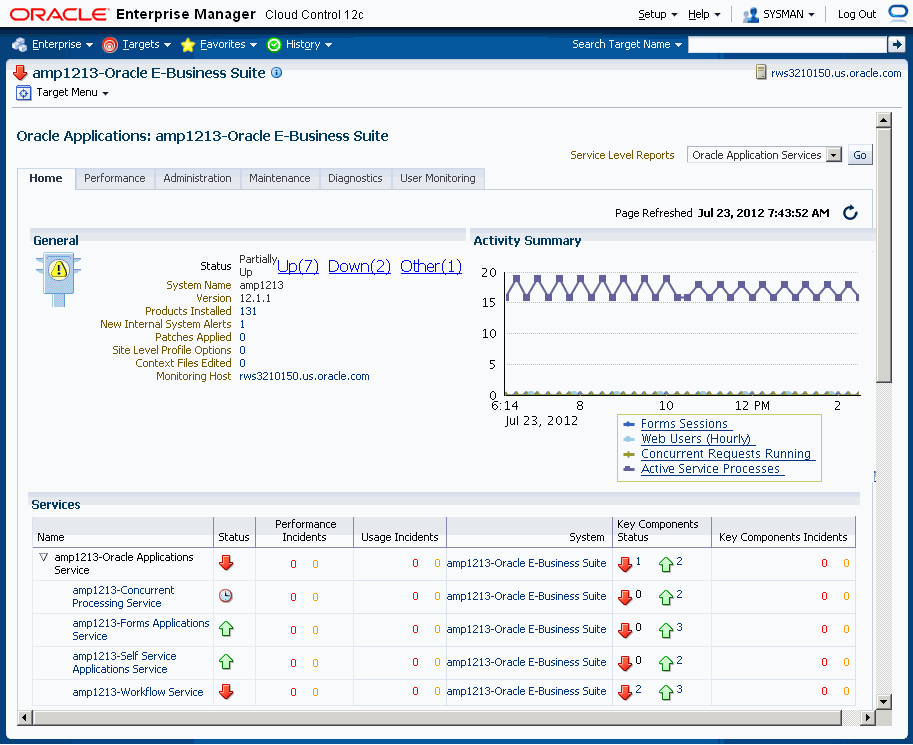Click key components down arrow in Oracle Applications Service row

pos(625,564)
